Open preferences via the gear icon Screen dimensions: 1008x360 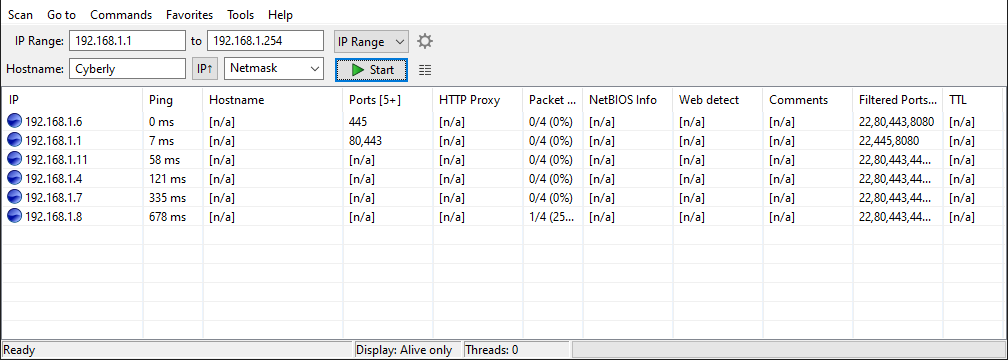pos(425,42)
